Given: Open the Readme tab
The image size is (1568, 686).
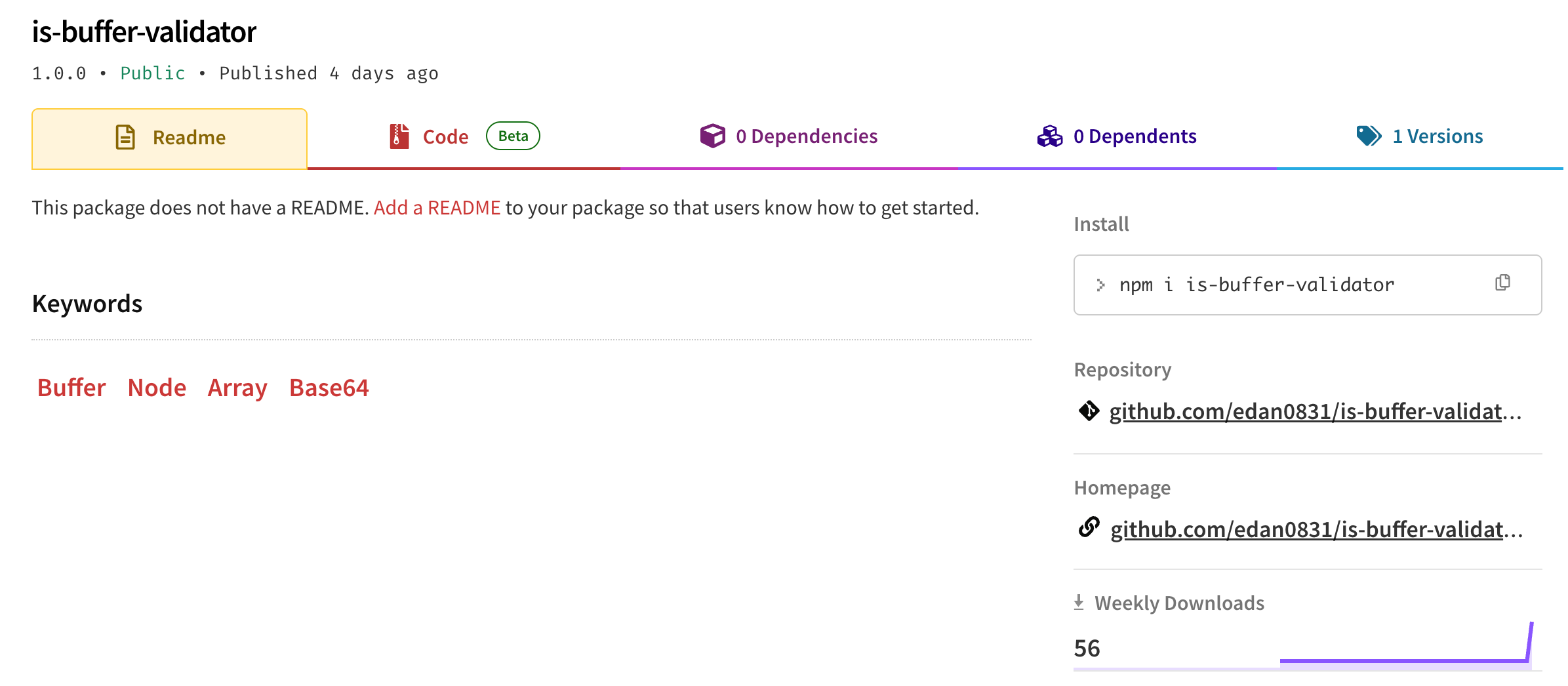Looking at the screenshot, I should tap(189, 138).
